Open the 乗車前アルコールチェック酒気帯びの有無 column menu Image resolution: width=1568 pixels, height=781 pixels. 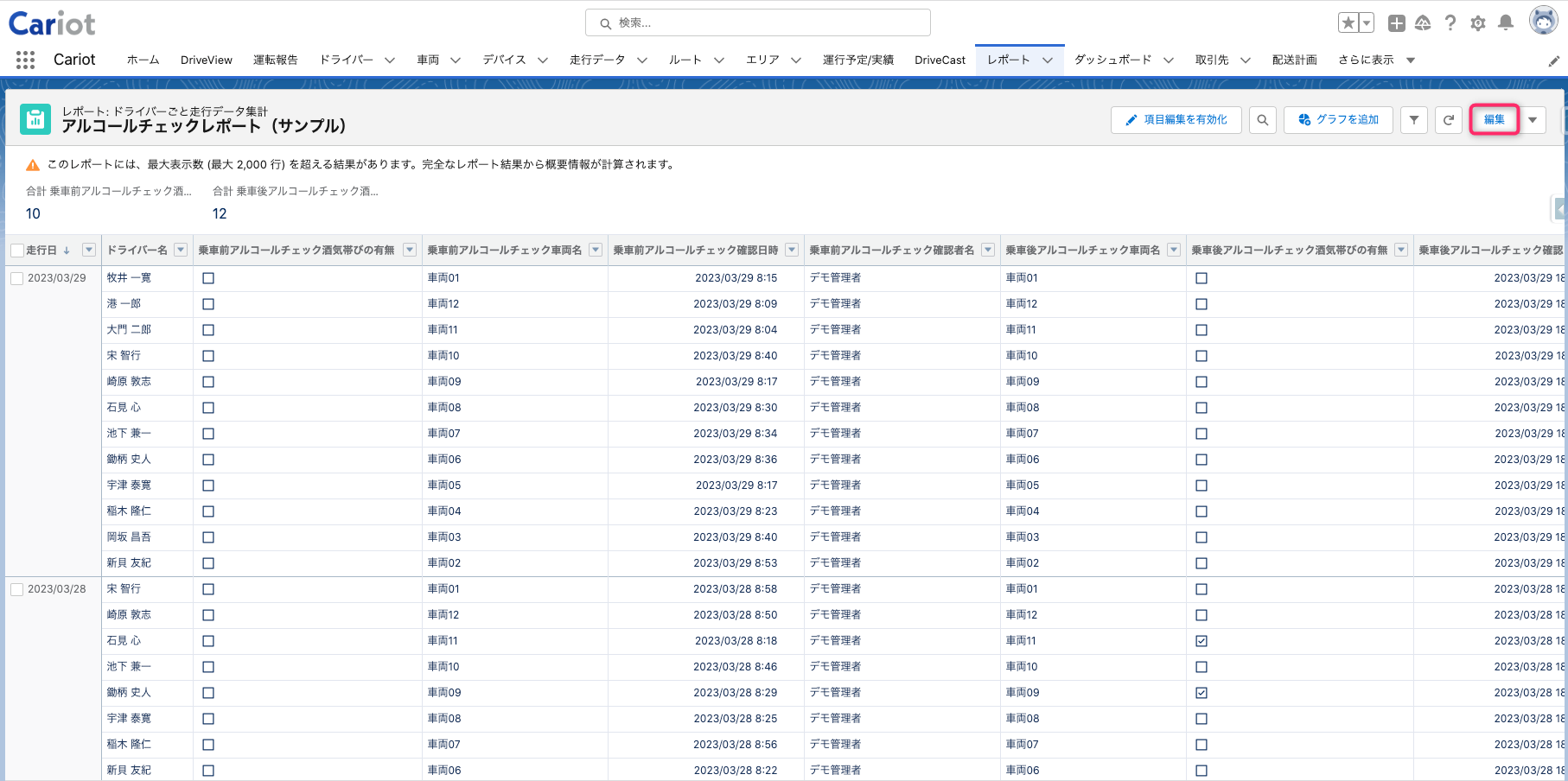pos(410,250)
